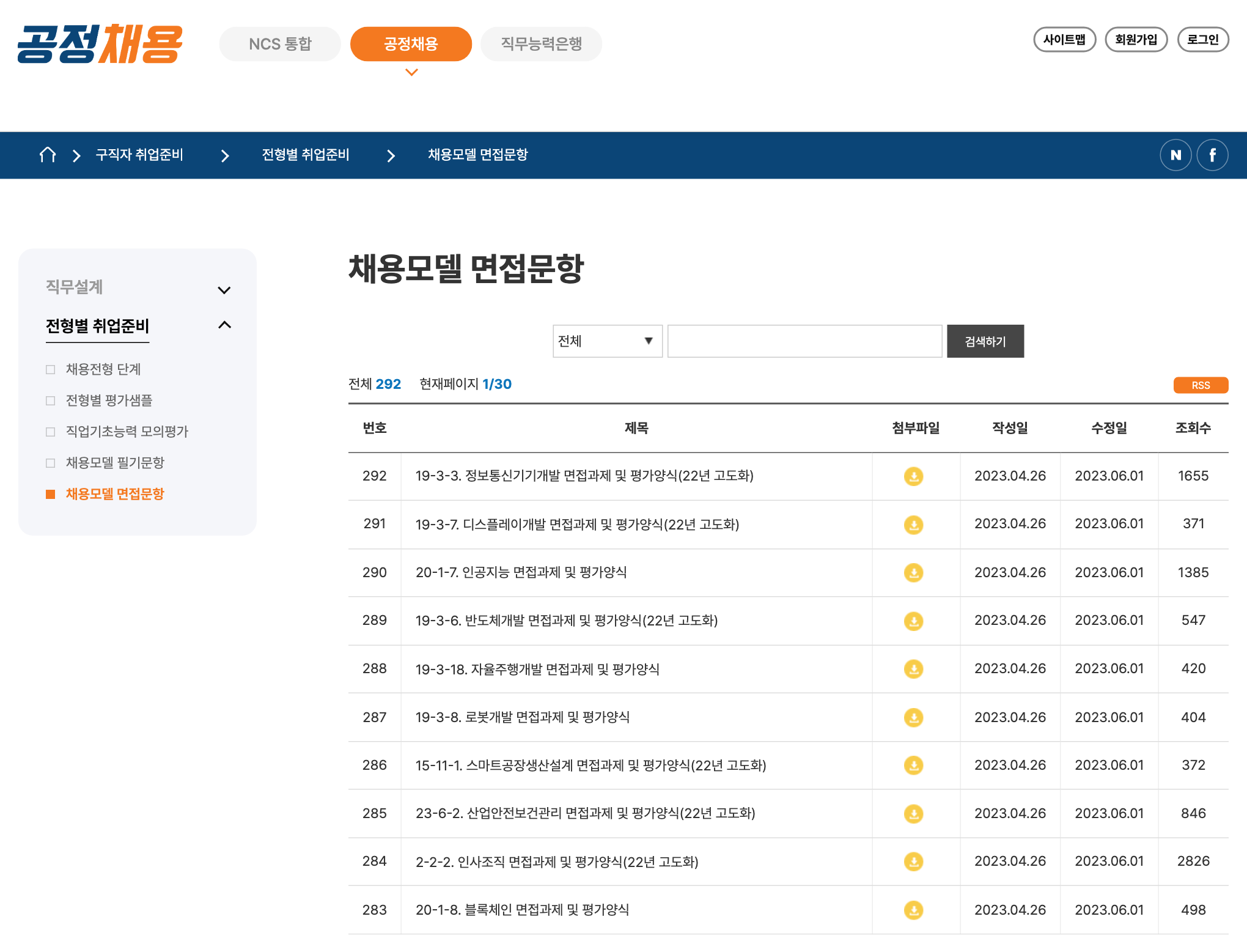Click the 회원가입 button
This screenshot has height=952, width=1247.
pos(1136,40)
